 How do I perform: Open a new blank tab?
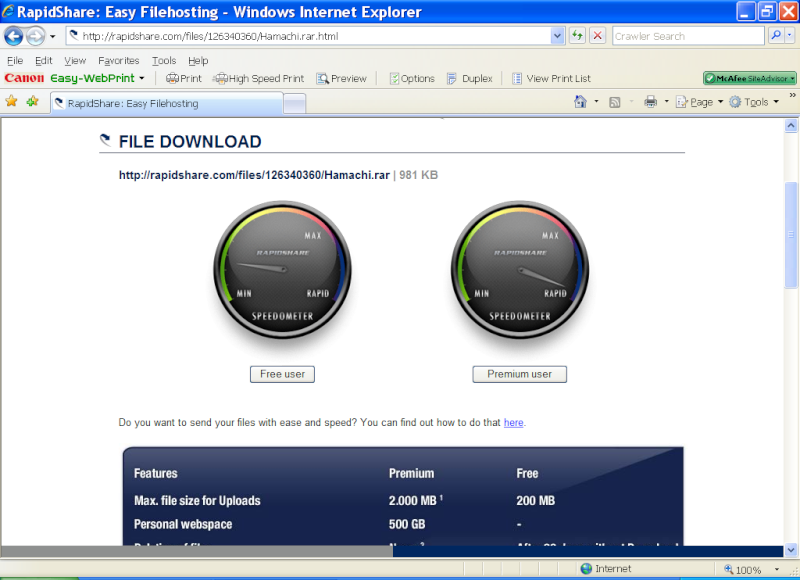point(294,104)
